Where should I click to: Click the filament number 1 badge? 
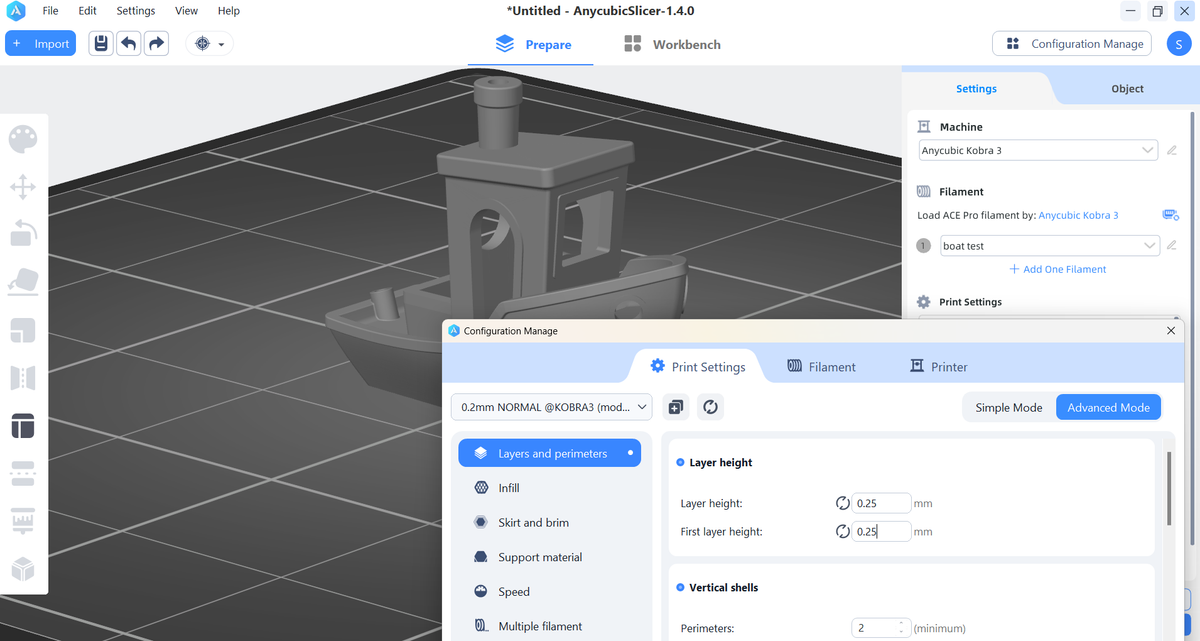(x=924, y=246)
